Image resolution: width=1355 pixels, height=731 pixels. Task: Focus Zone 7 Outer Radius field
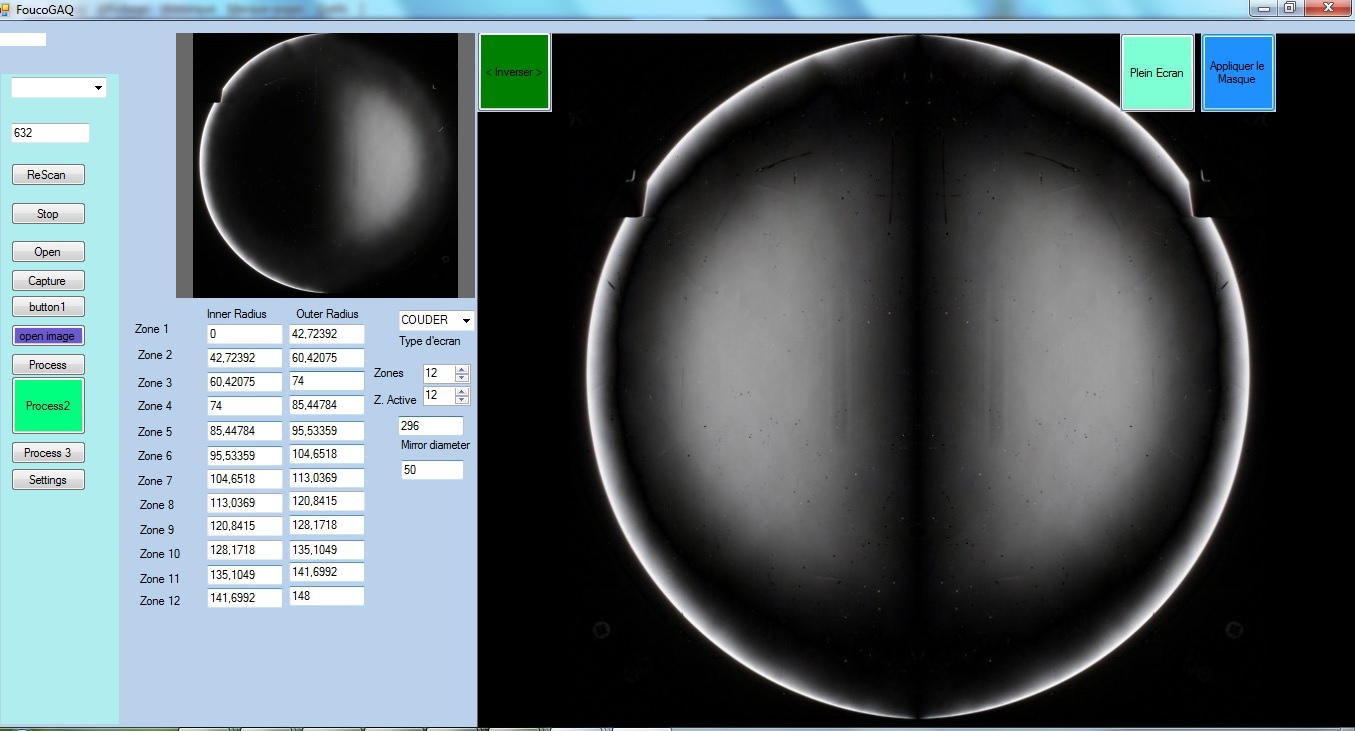point(327,478)
